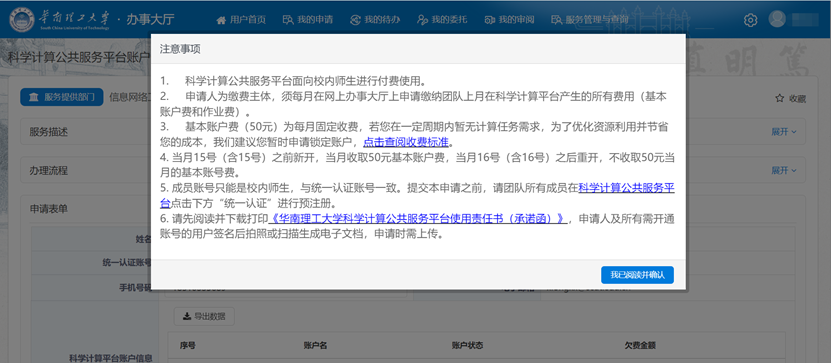Screen dimensions: 831x363
Task: Open the settings gear icon
Action: [x=750, y=20]
